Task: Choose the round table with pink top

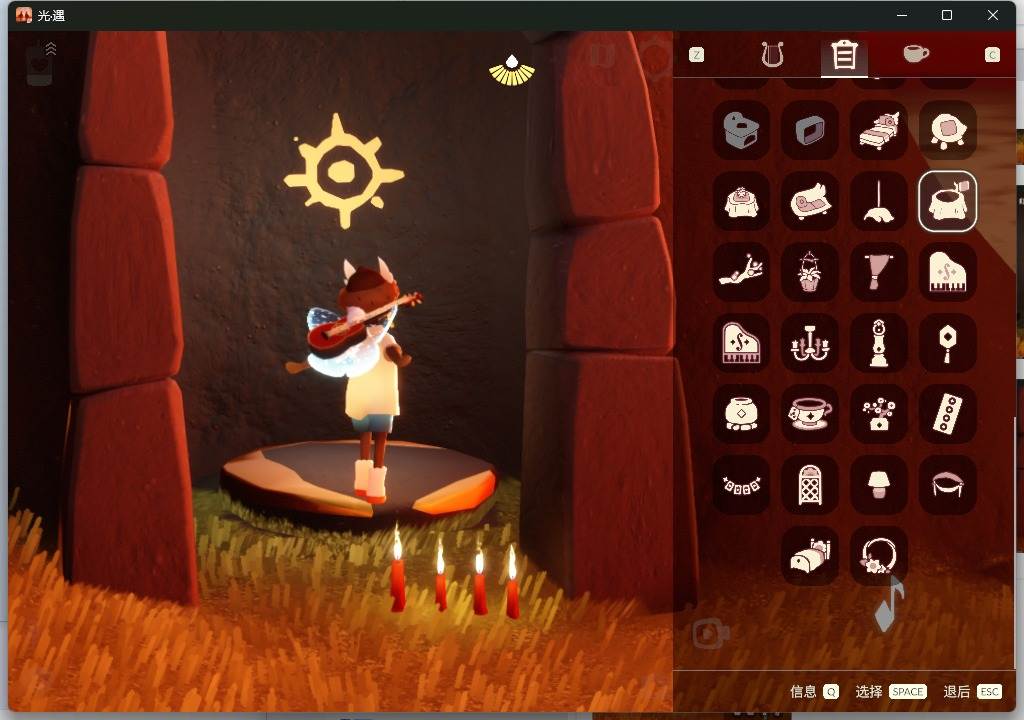Action: coord(948,129)
